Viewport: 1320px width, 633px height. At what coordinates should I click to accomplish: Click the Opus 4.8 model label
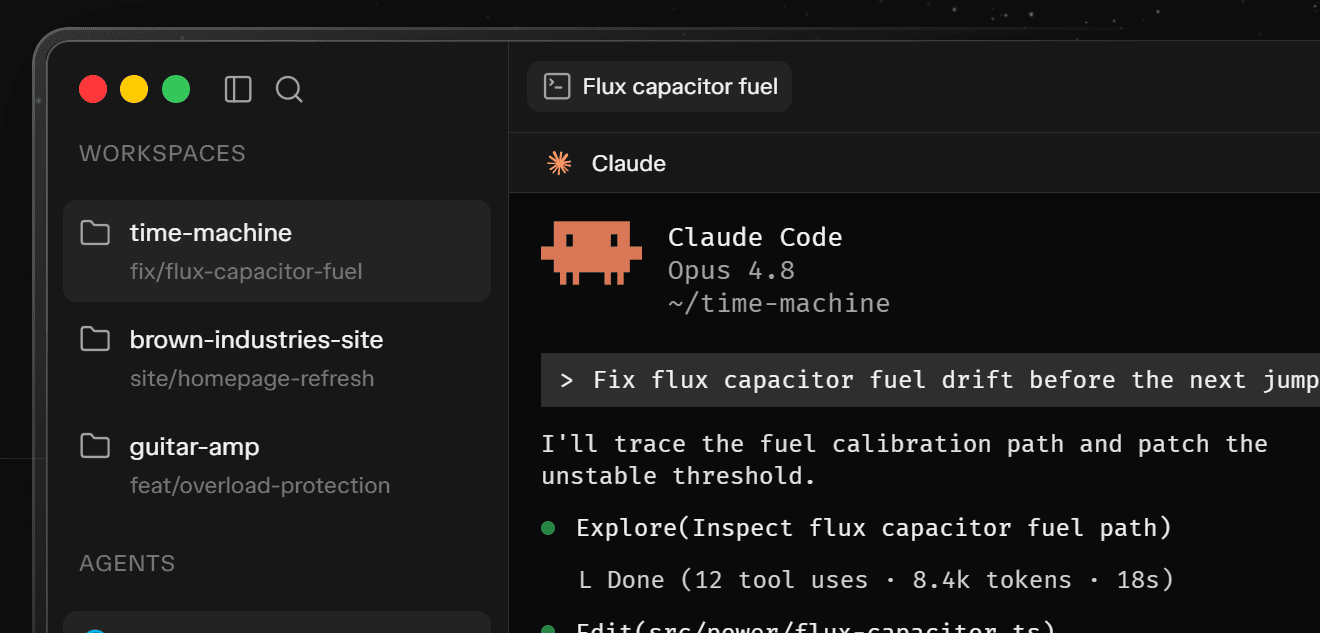(731, 271)
